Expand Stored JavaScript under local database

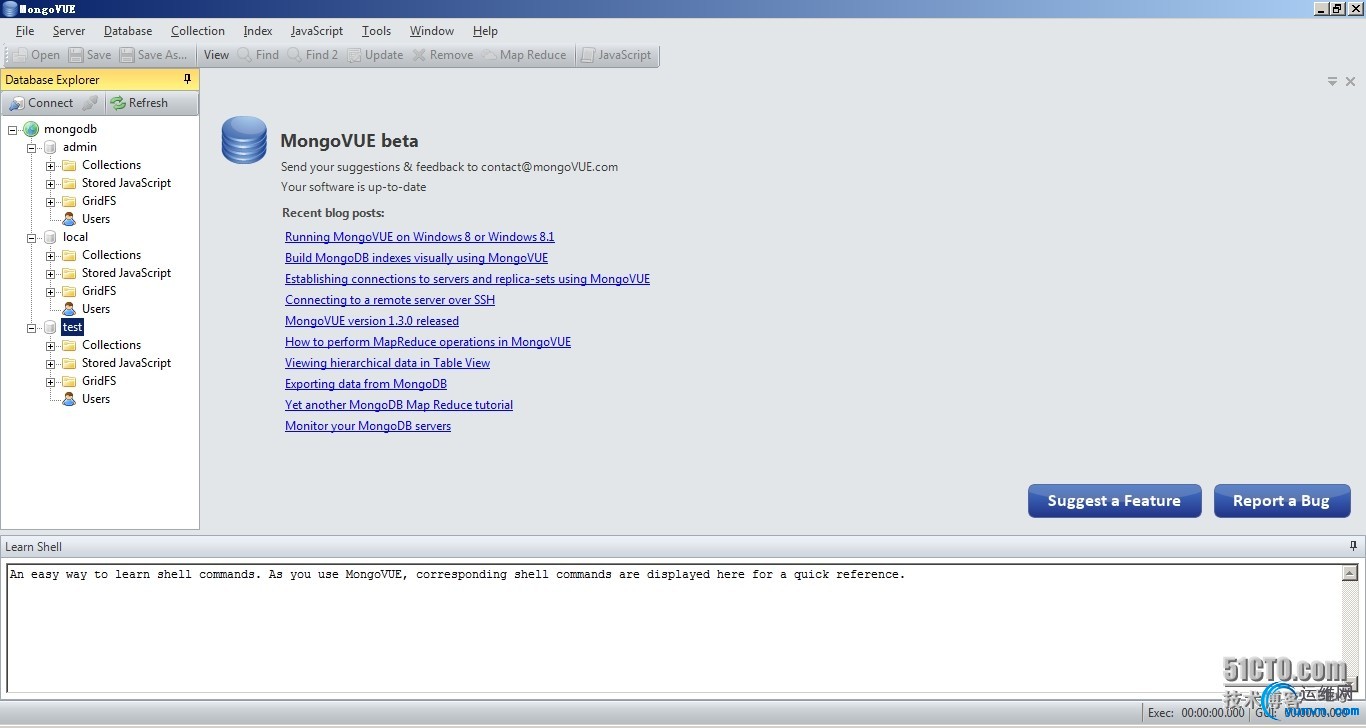coord(51,273)
